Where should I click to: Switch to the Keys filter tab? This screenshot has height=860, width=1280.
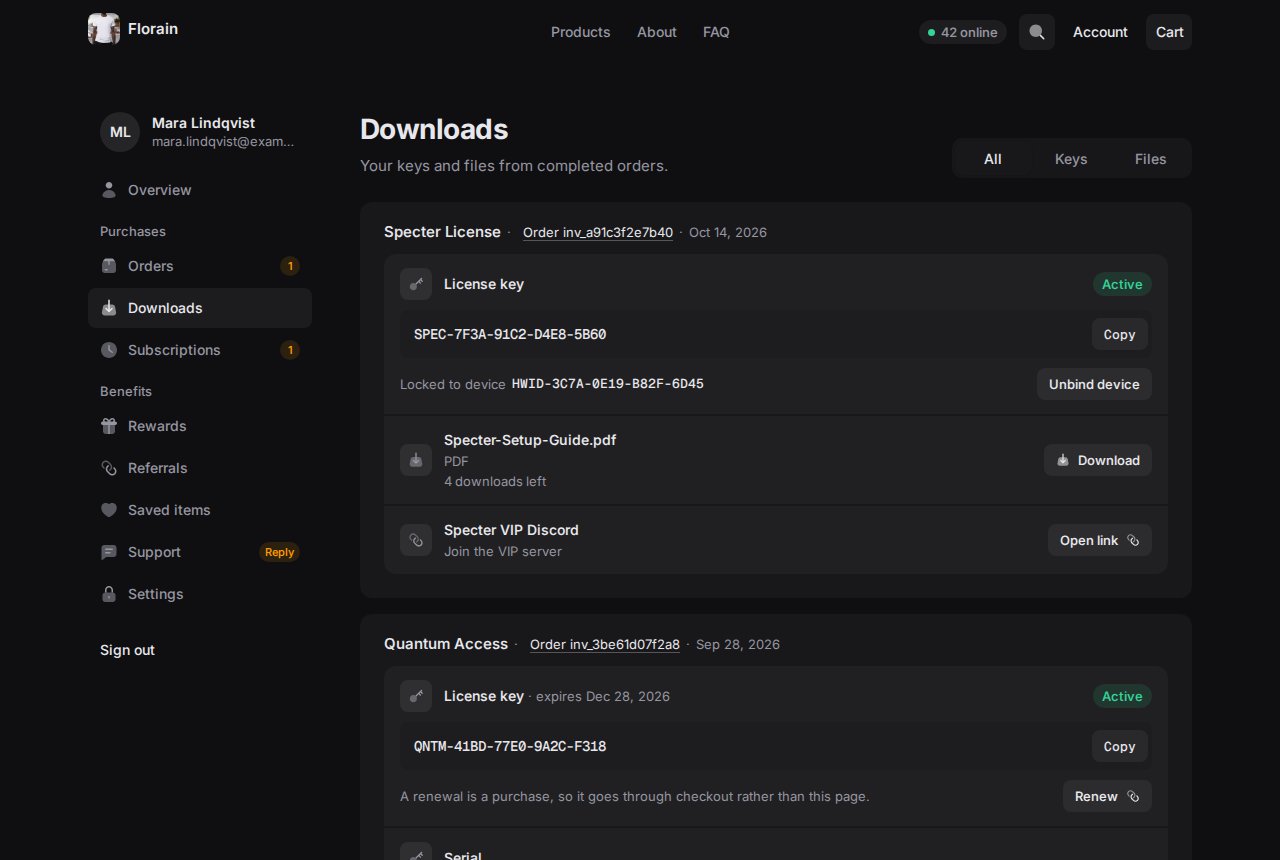pyautogui.click(x=1071, y=158)
